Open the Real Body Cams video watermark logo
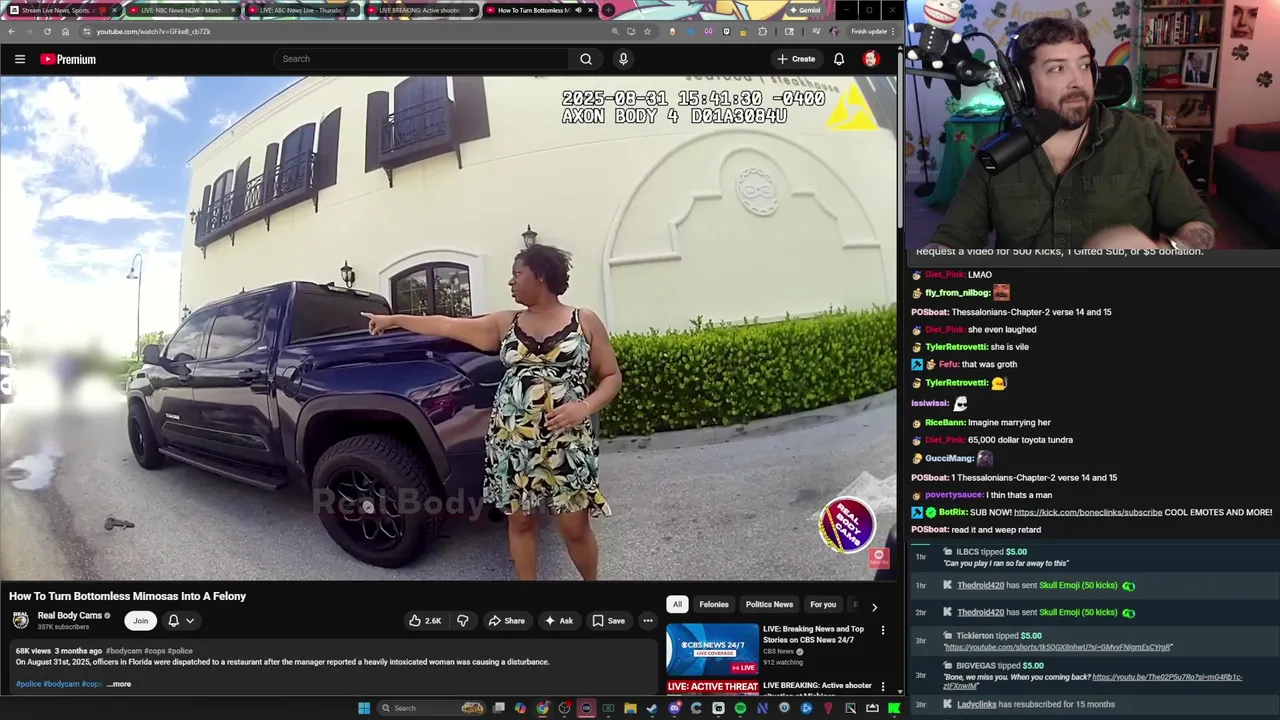 pyautogui.click(x=847, y=525)
